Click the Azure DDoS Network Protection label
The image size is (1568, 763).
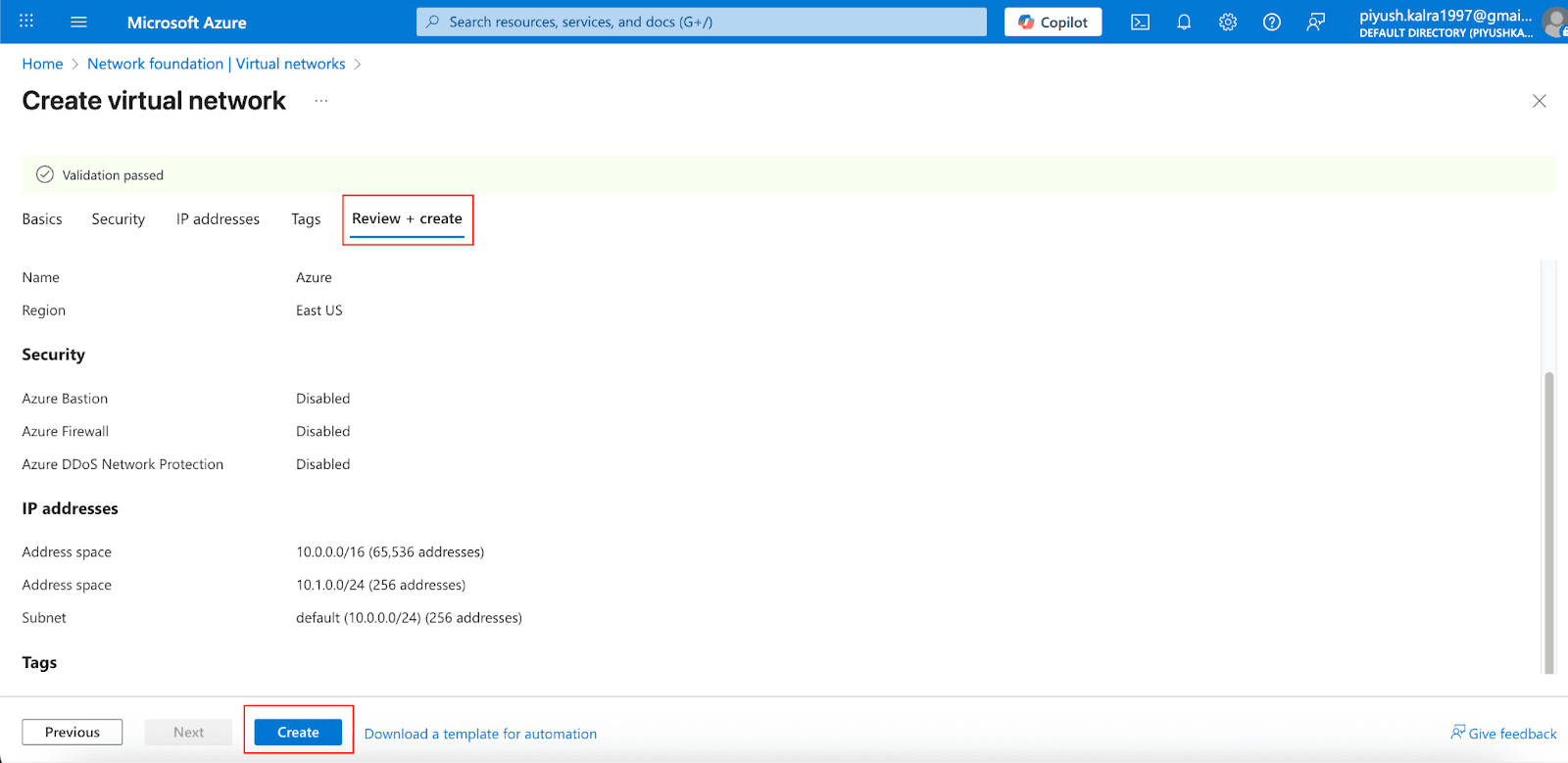(122, 464)
